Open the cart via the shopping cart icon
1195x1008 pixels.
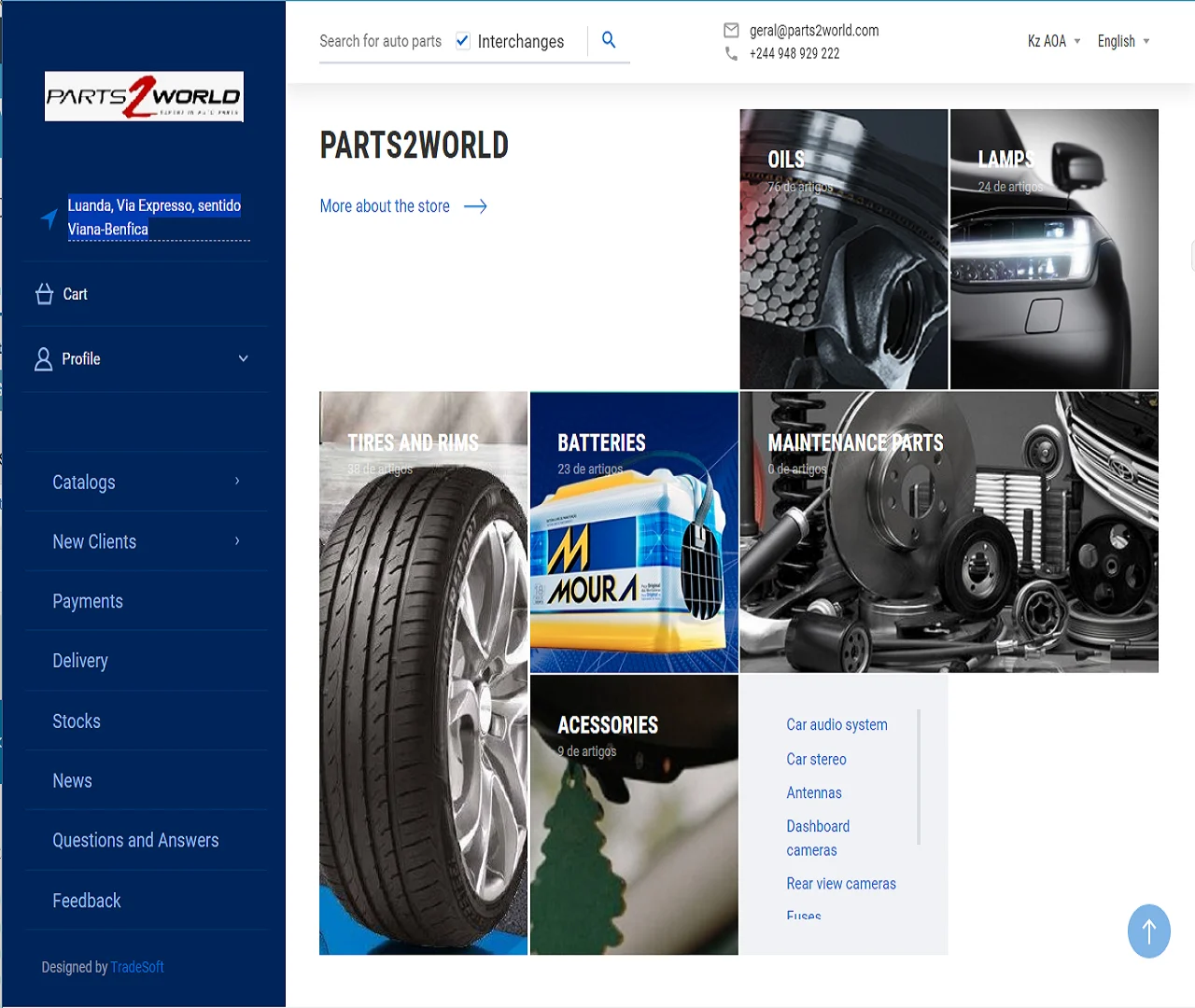(x=43, y=293)
